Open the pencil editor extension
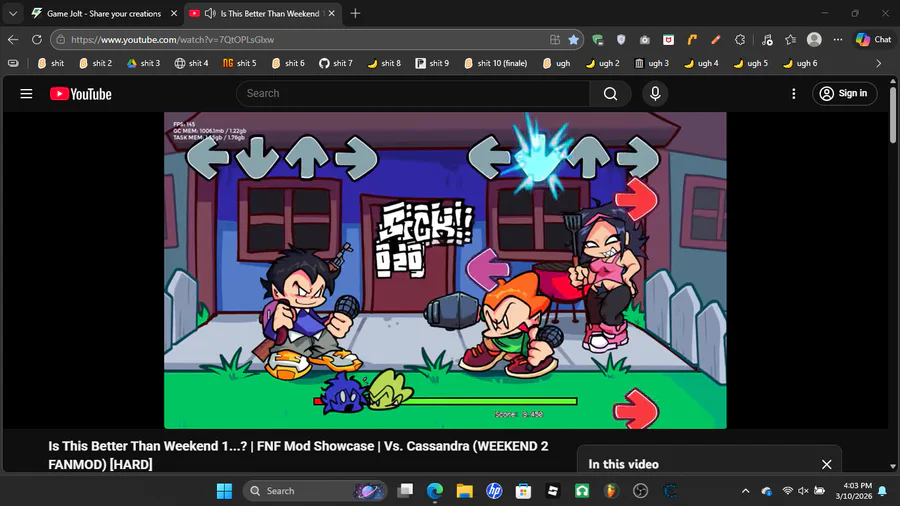 pos(716,40)
